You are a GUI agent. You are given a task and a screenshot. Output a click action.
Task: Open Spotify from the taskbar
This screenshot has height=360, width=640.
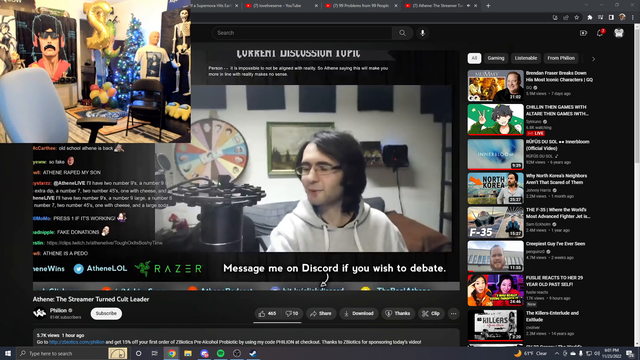click(220, 353)
